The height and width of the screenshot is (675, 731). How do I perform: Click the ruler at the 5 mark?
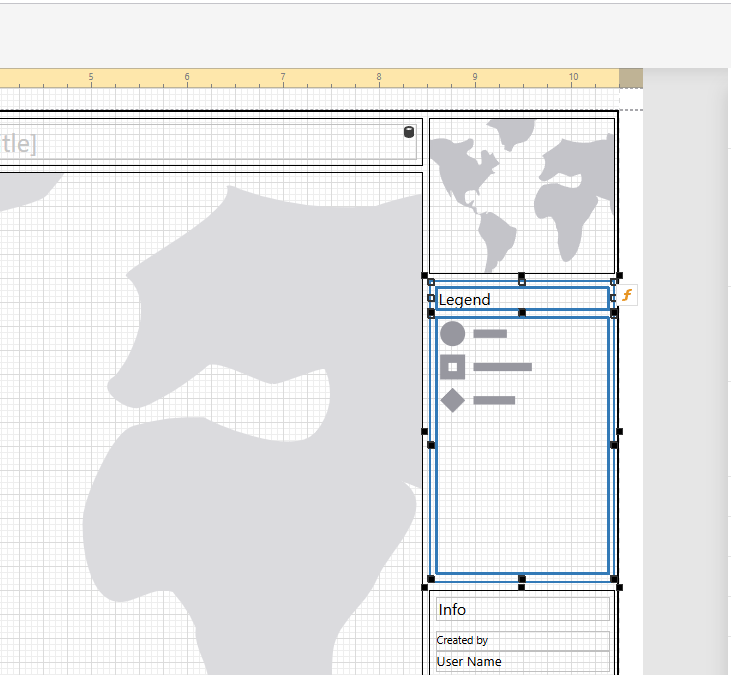[91, 77]
